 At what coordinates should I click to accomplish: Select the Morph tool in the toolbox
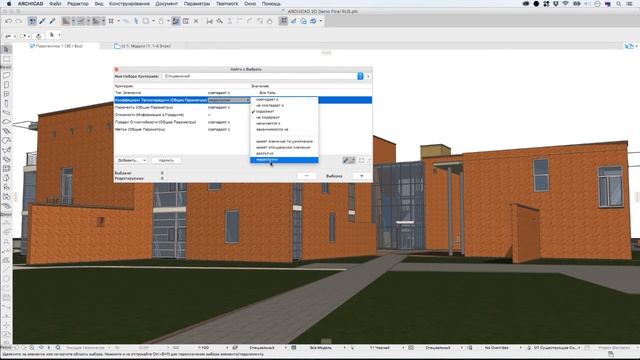[6, 178]
